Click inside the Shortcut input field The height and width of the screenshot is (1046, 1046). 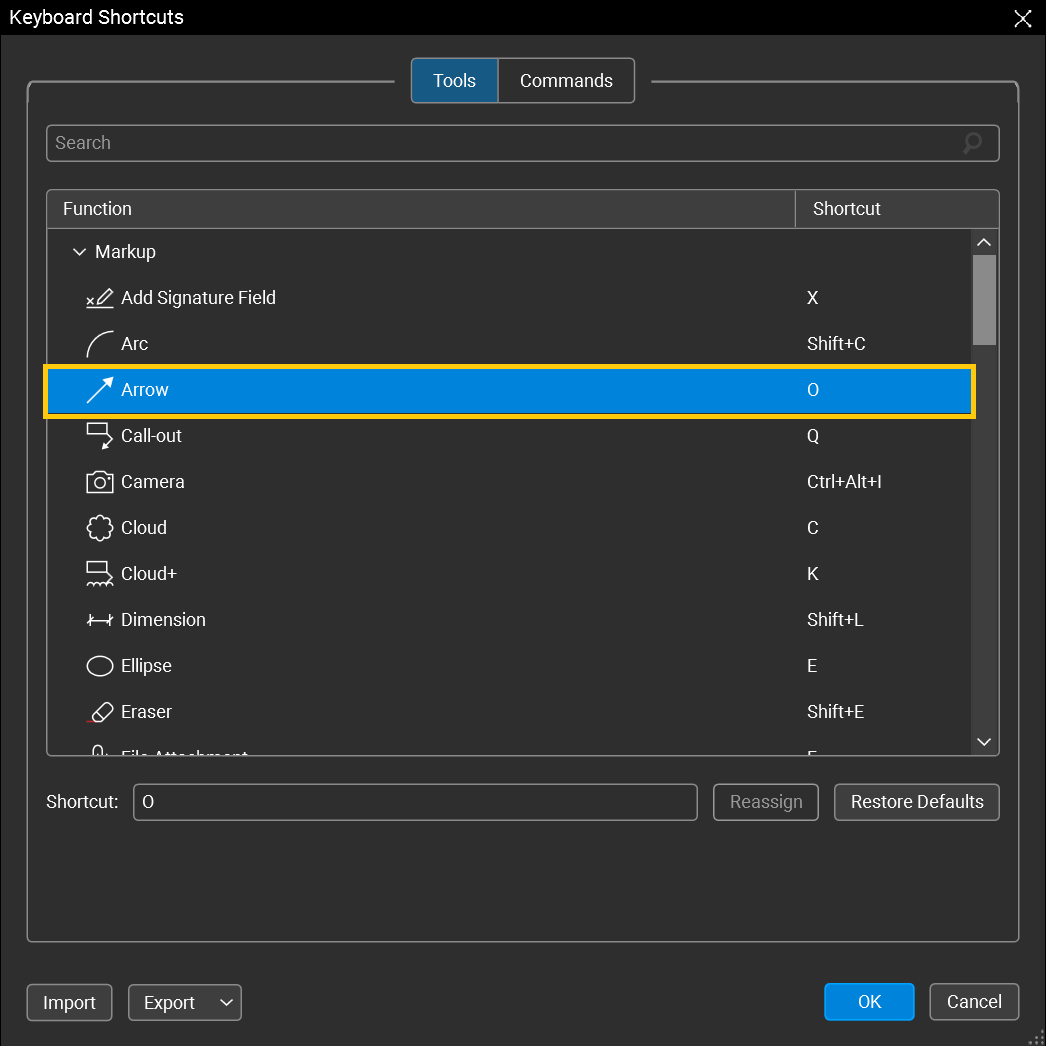point(415,801)
